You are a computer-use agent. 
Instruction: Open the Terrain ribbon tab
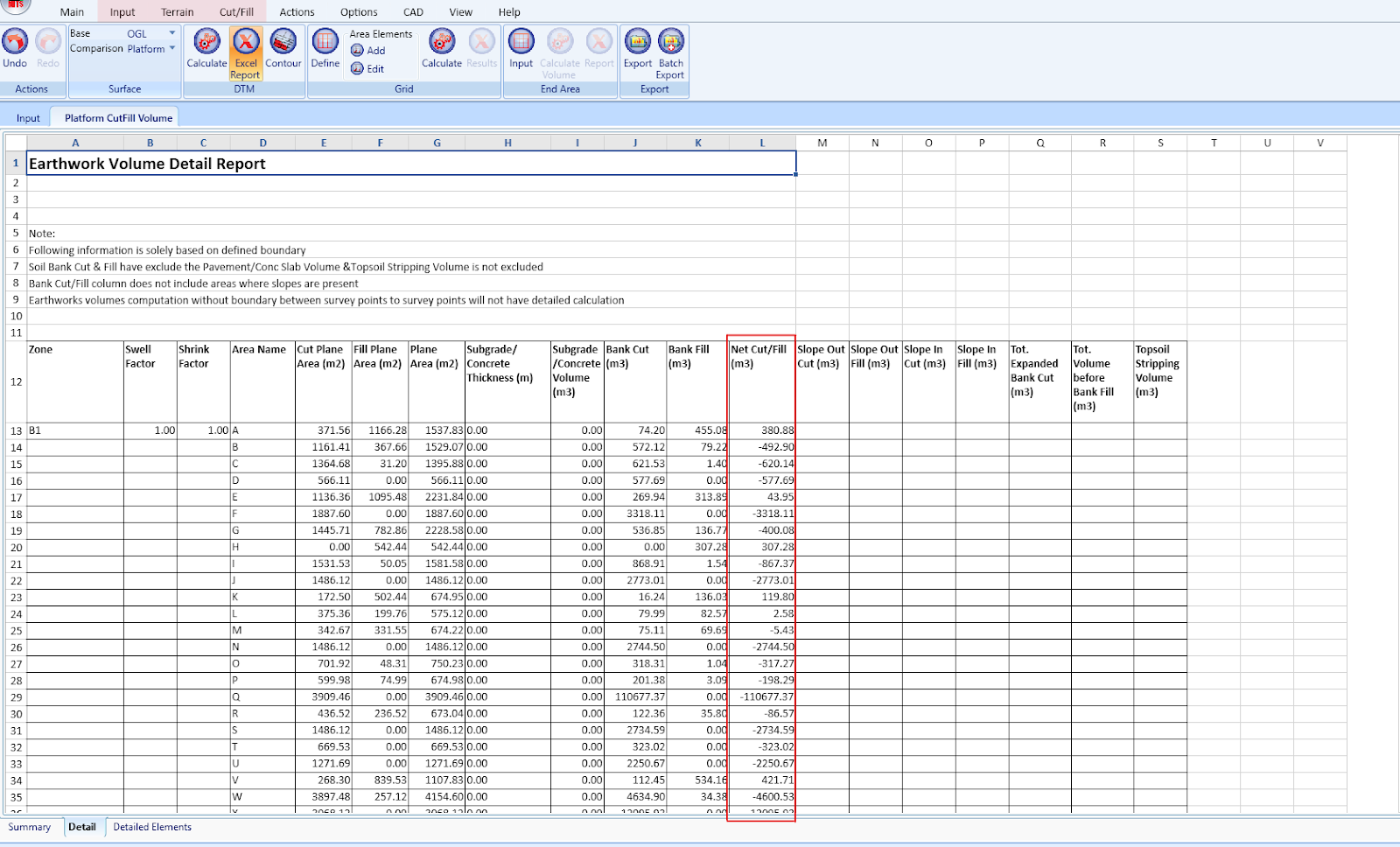178,12
